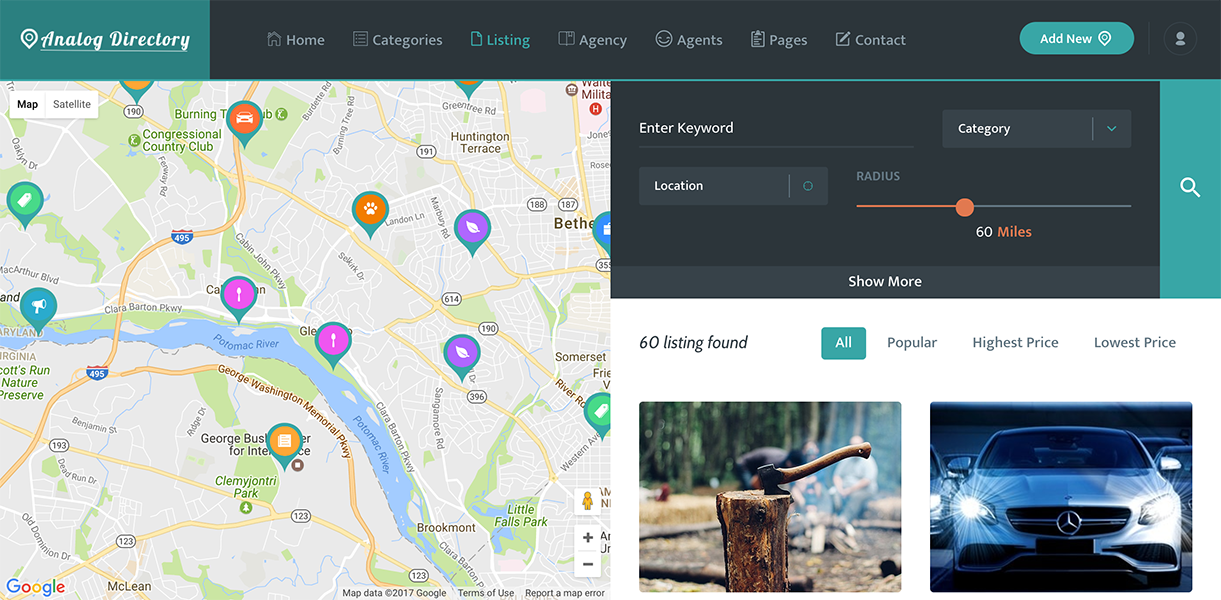Click the Listing document icon
The image size is (1221, 600).
[x=476, y=39]
